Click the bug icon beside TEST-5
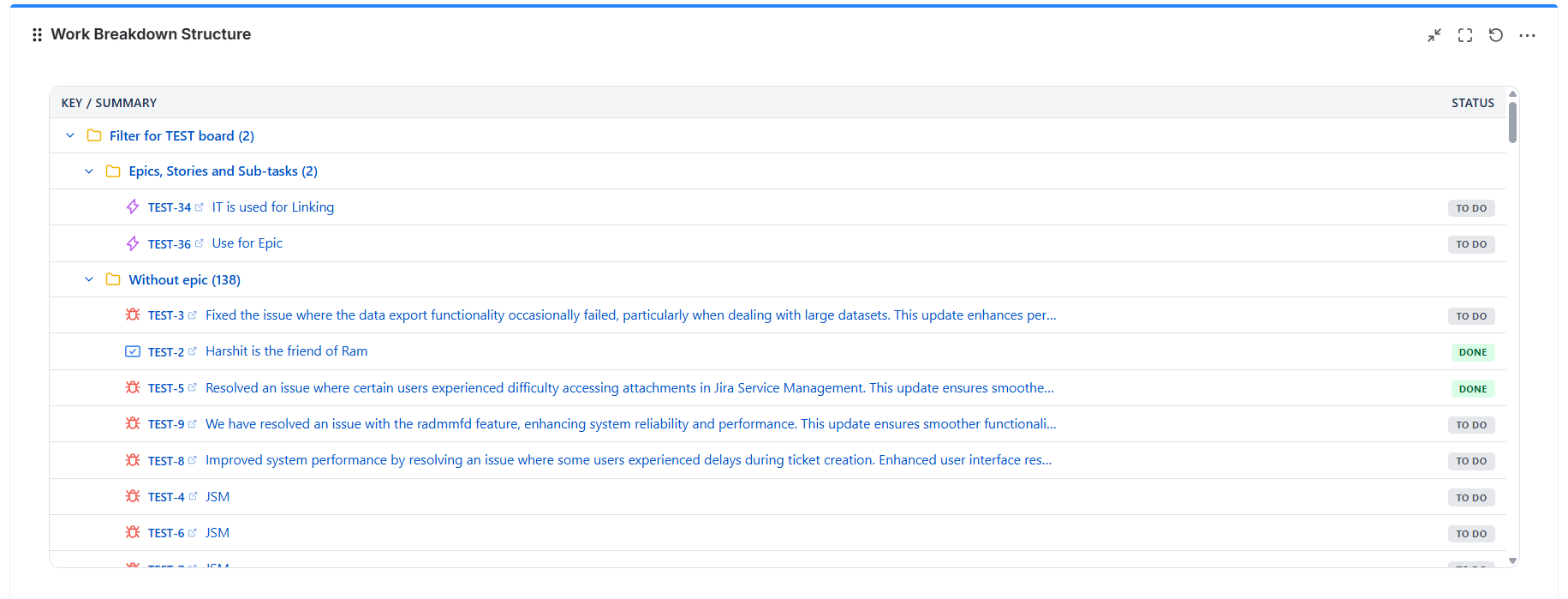1568x599 pixels. 133,387
